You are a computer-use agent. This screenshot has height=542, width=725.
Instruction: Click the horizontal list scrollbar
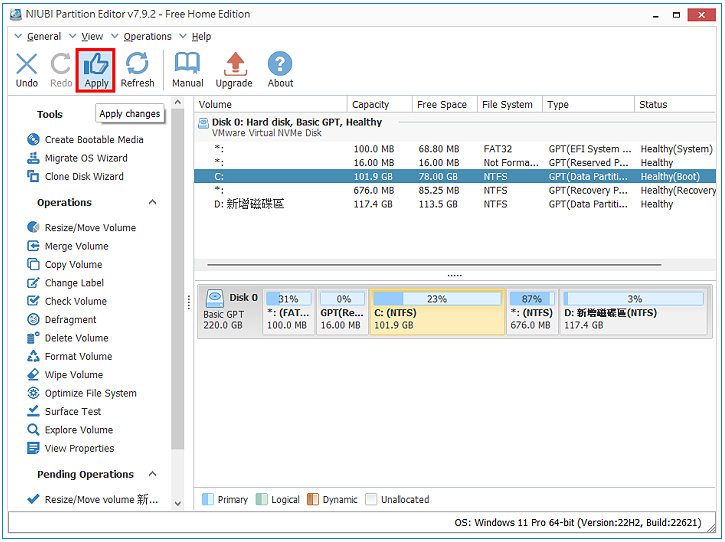[434, 265]
